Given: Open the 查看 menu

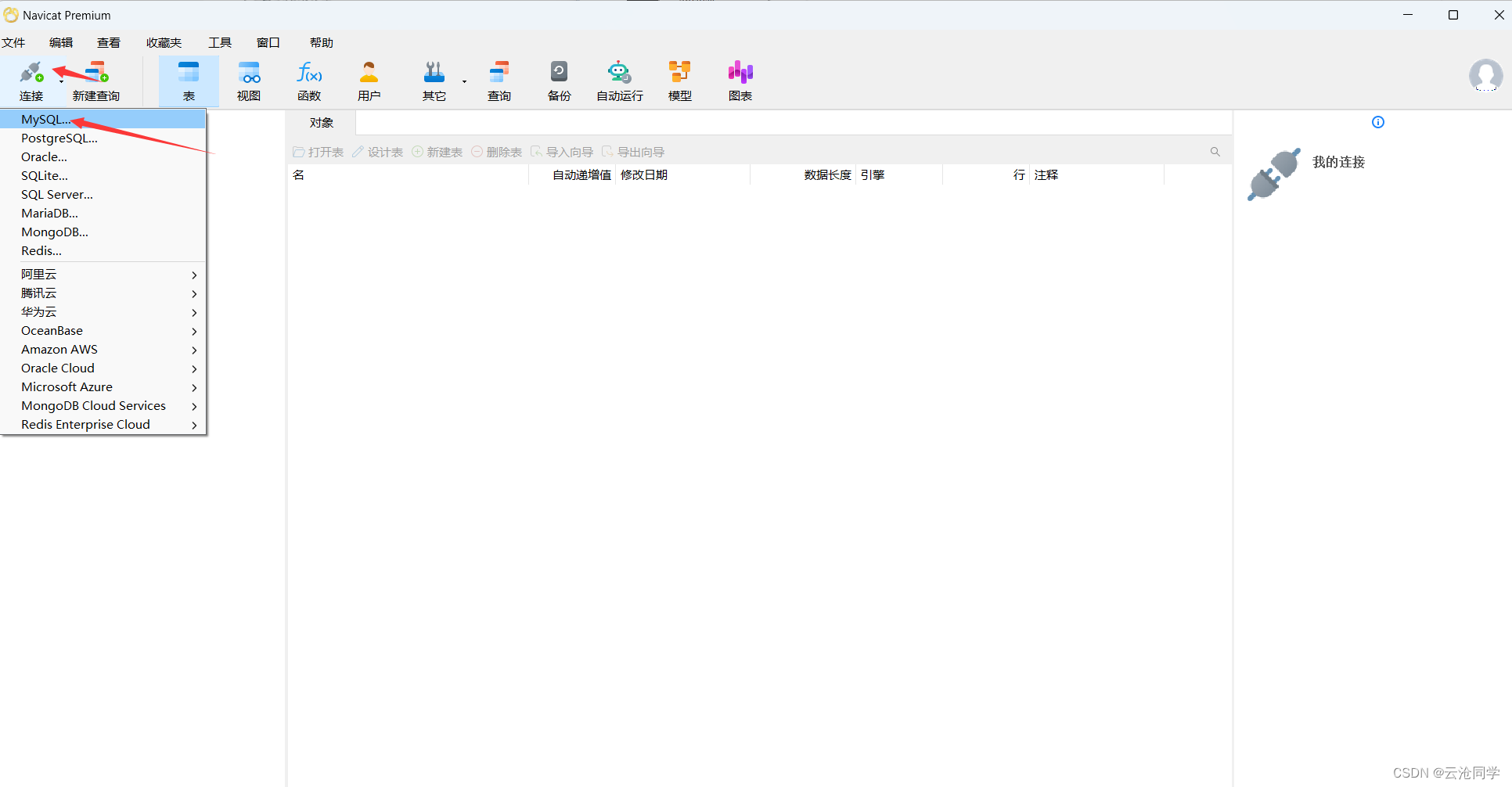Looking at the screenshot, I should pos(109,43).
